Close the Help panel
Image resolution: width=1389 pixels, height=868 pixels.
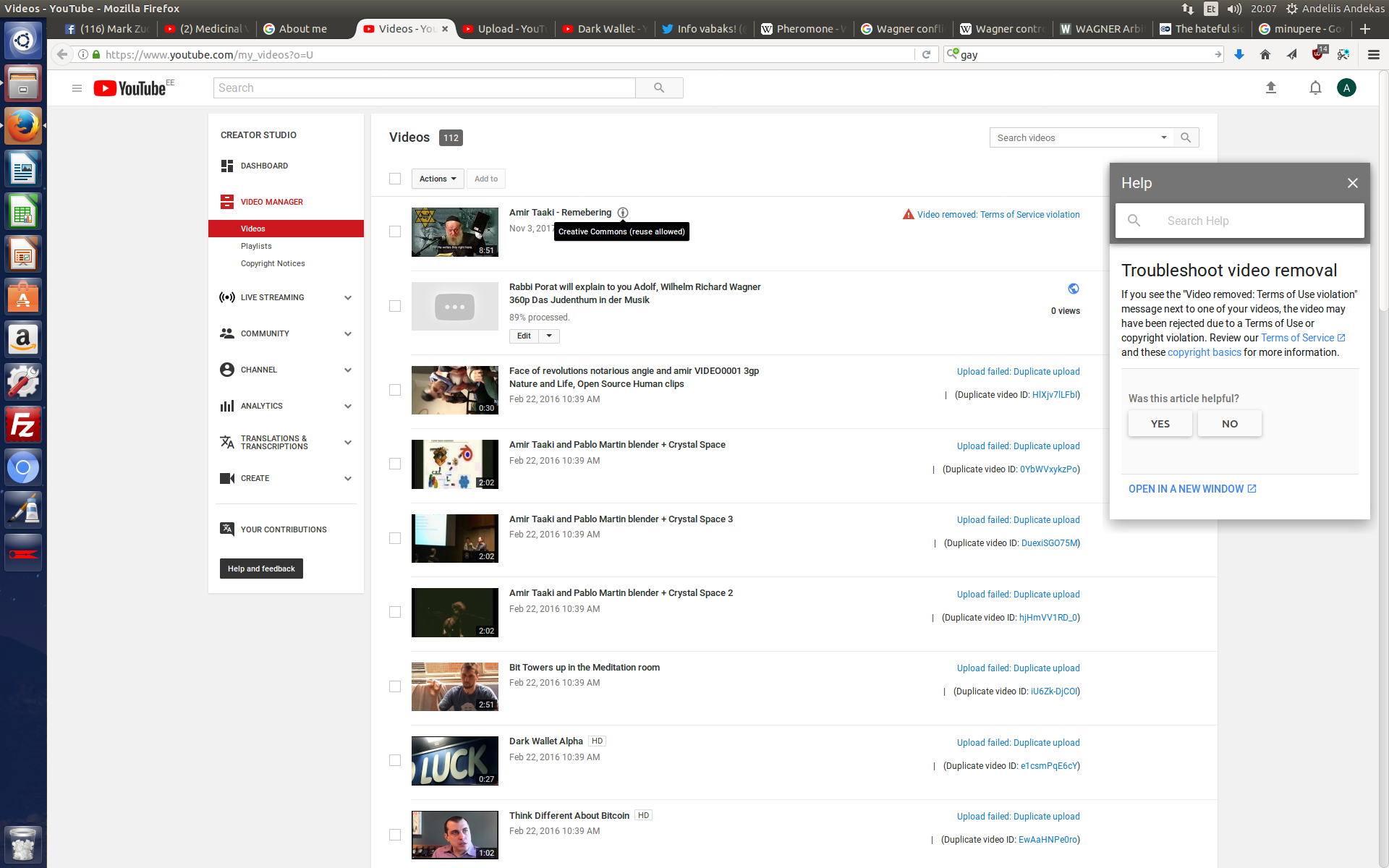pyautogui.click(x=1353, y=183)
